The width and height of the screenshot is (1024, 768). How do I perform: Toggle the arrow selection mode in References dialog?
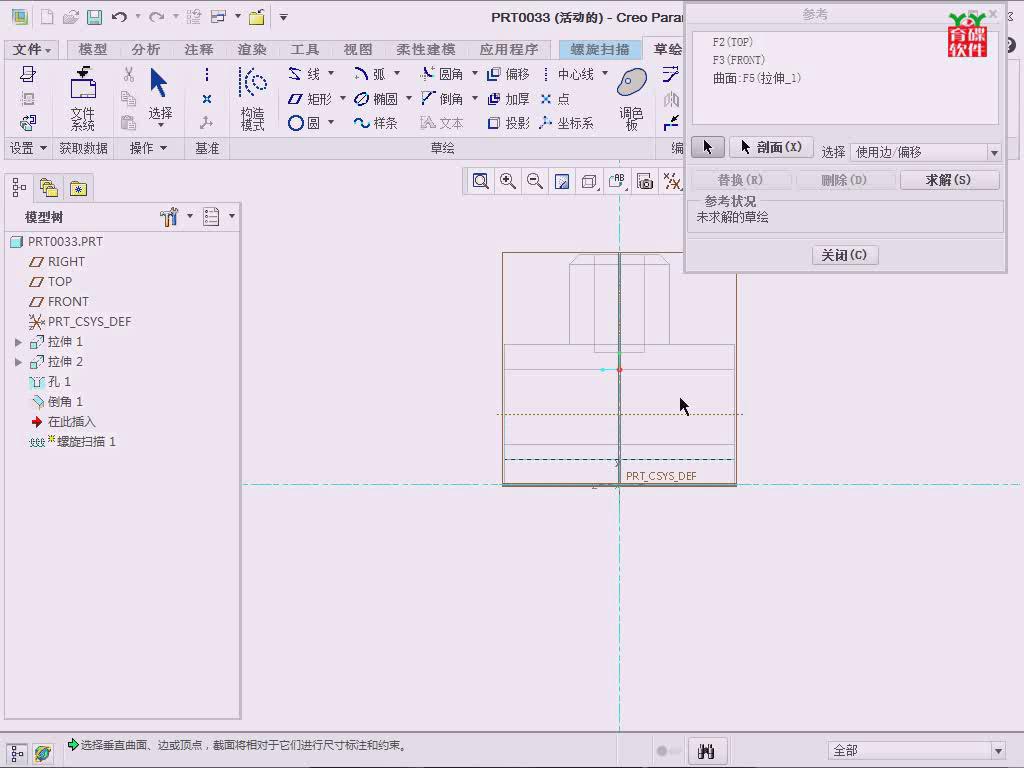point(708,148)
